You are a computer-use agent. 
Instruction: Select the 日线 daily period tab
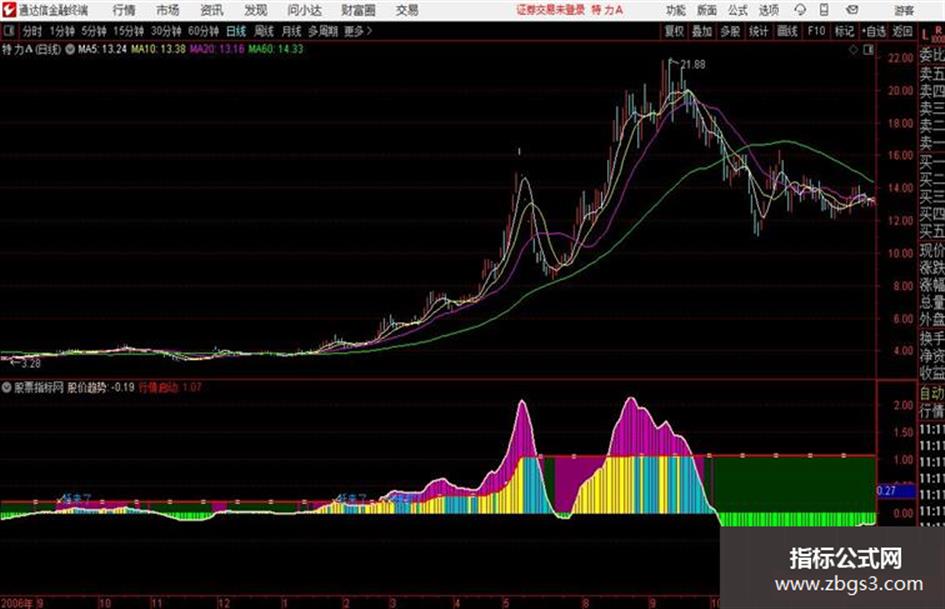coord(236,31)
